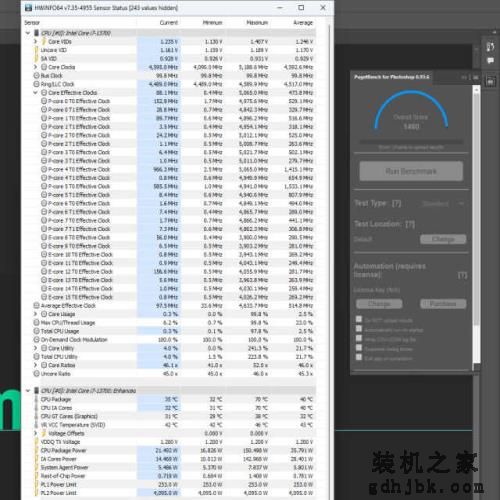Click the icon beside Total CPU Usage
The height and width of the screenshot is (500, 500).
[36, 331]
